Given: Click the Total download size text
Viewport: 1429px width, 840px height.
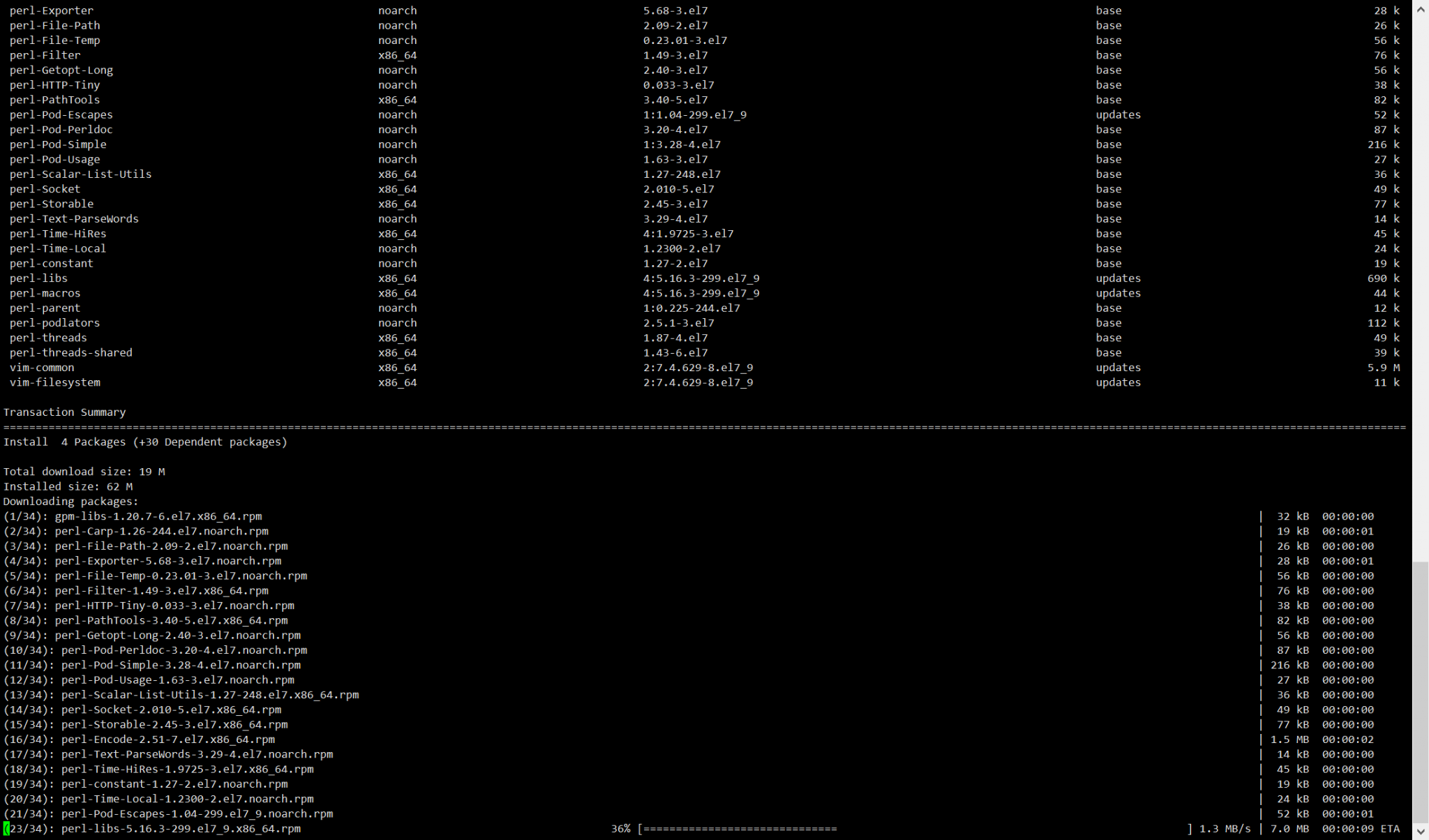Looking at the screenshot, I should click(x=84, y=471).
